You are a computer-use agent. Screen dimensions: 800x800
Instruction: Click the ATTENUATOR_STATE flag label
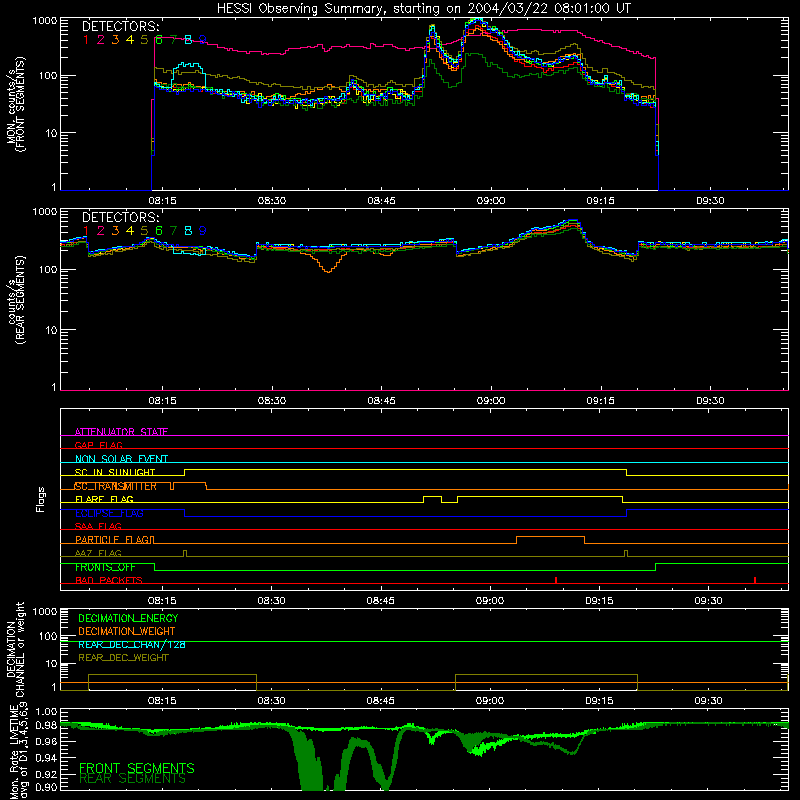click(x=121, y=432)
